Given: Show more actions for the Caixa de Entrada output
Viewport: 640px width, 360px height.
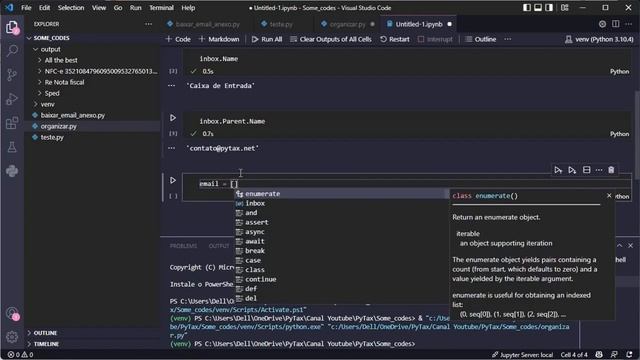Looking at the screenshot, I should click(x=171, y=86).
